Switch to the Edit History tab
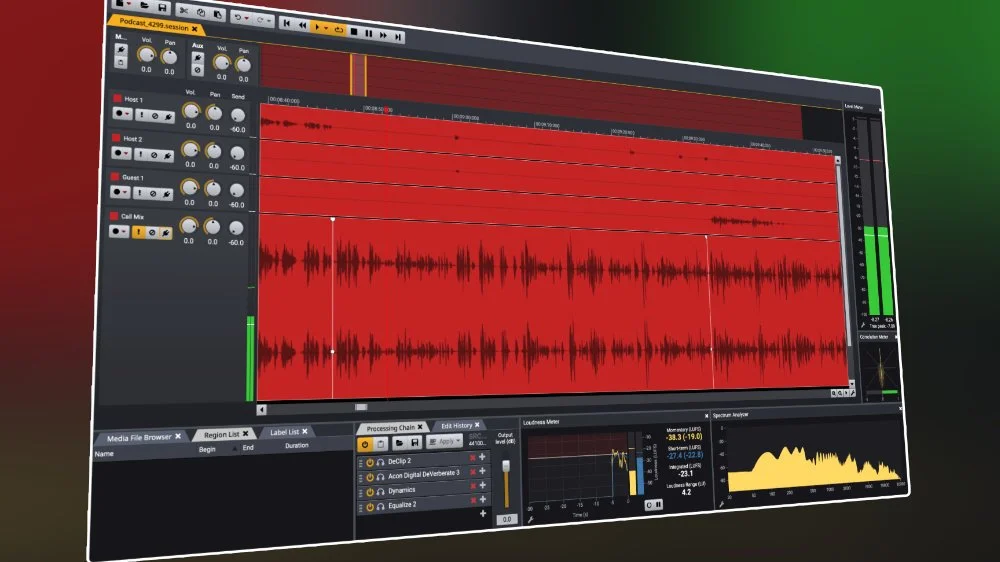The width and height of the screenshot is (1000, 562). click(x=459, y=425)
